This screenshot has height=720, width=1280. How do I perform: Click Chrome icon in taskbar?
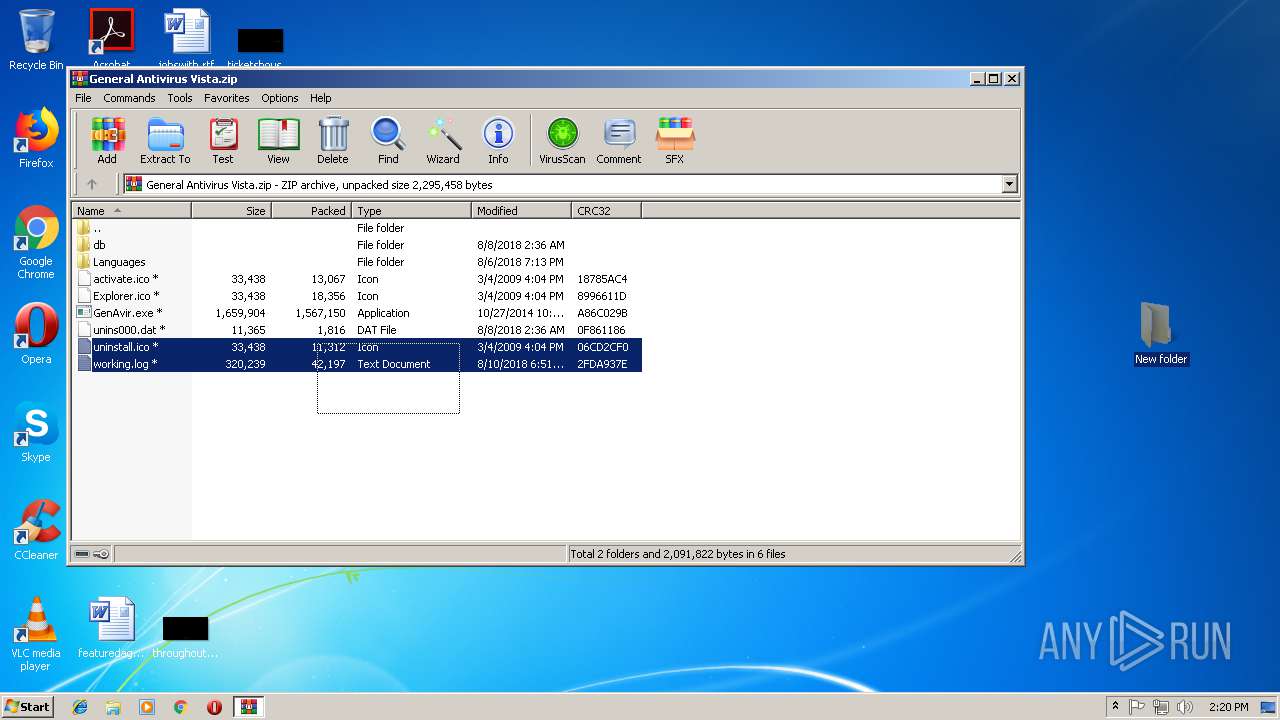[x=180, y=707]
